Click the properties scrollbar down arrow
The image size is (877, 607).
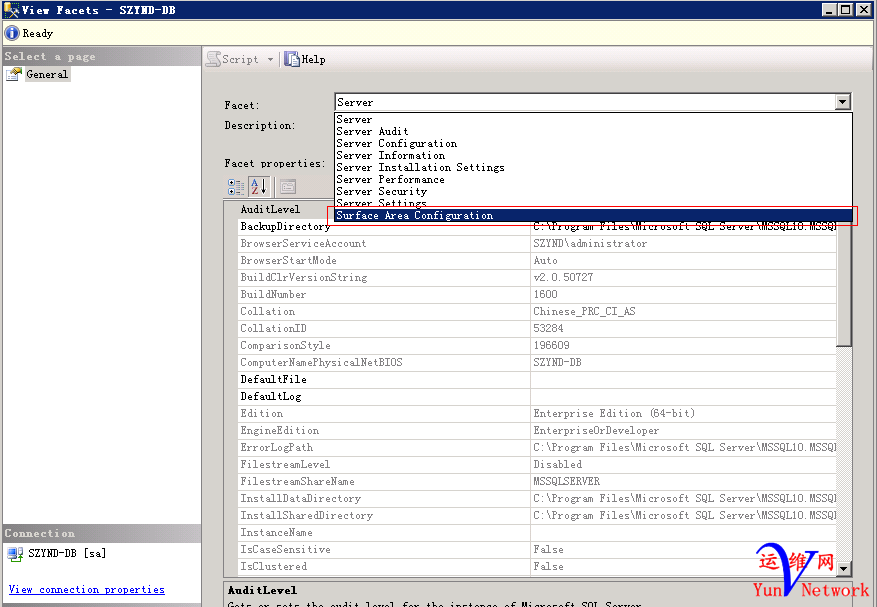tap(843, 569)
